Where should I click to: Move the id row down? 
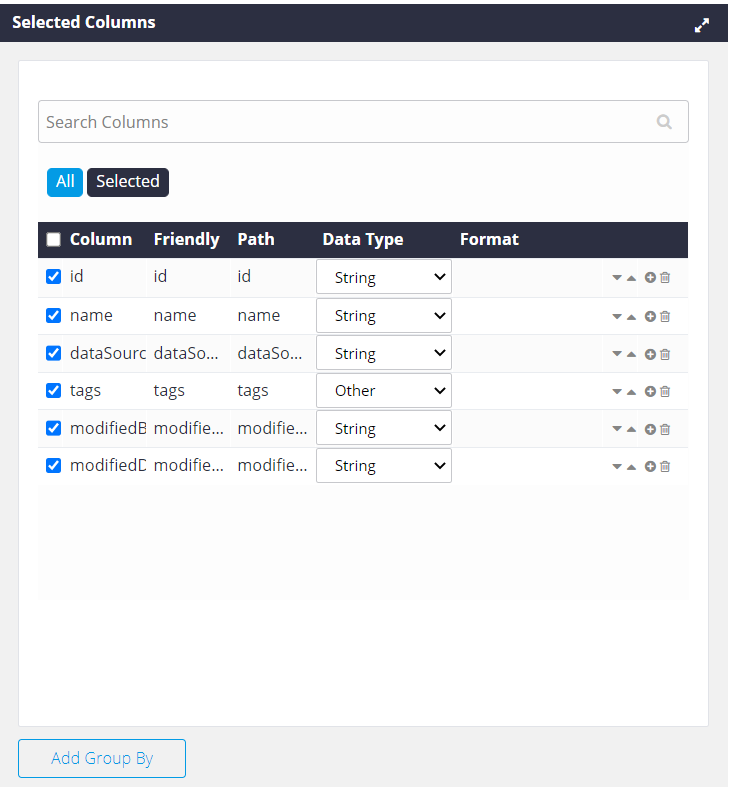[617, 278]
